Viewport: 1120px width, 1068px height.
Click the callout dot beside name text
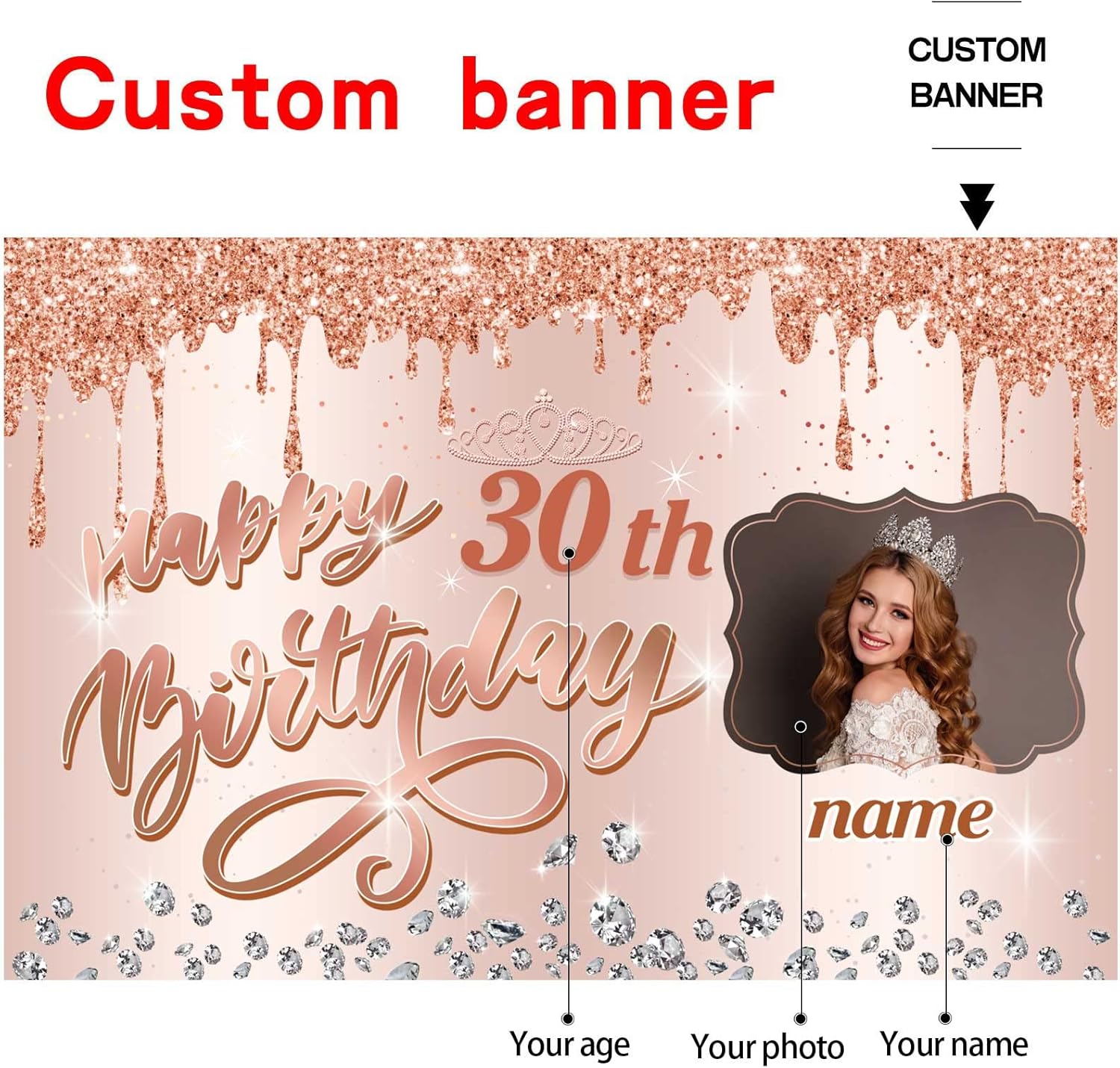948,839
